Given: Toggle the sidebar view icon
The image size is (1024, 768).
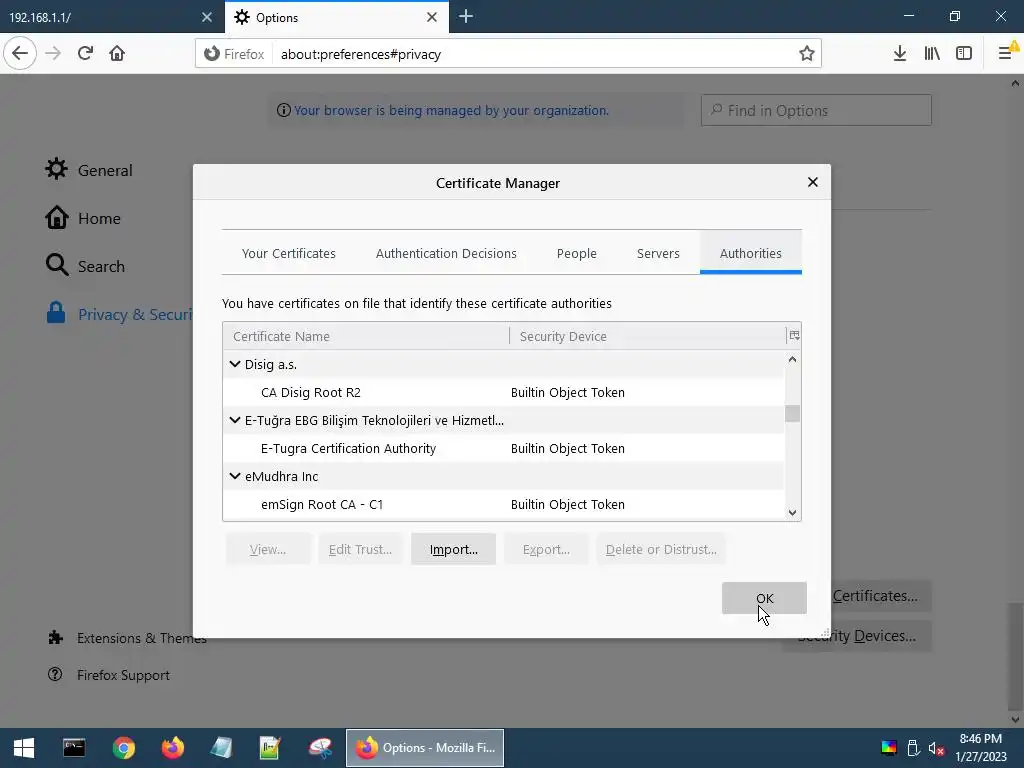Looking at the screenshot, I should coord(964,54).
